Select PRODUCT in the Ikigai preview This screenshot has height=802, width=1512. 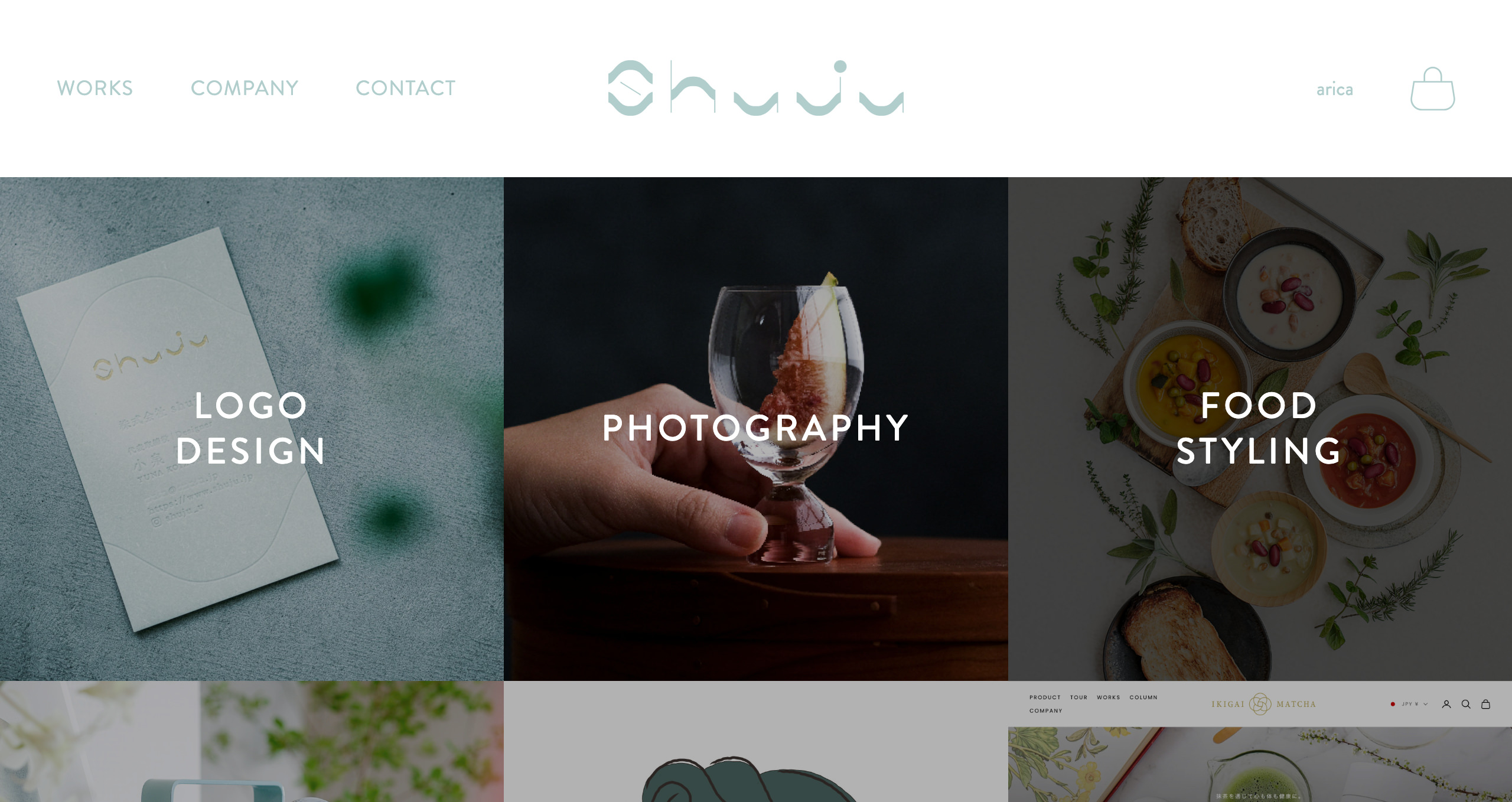tap(1045, 697)
